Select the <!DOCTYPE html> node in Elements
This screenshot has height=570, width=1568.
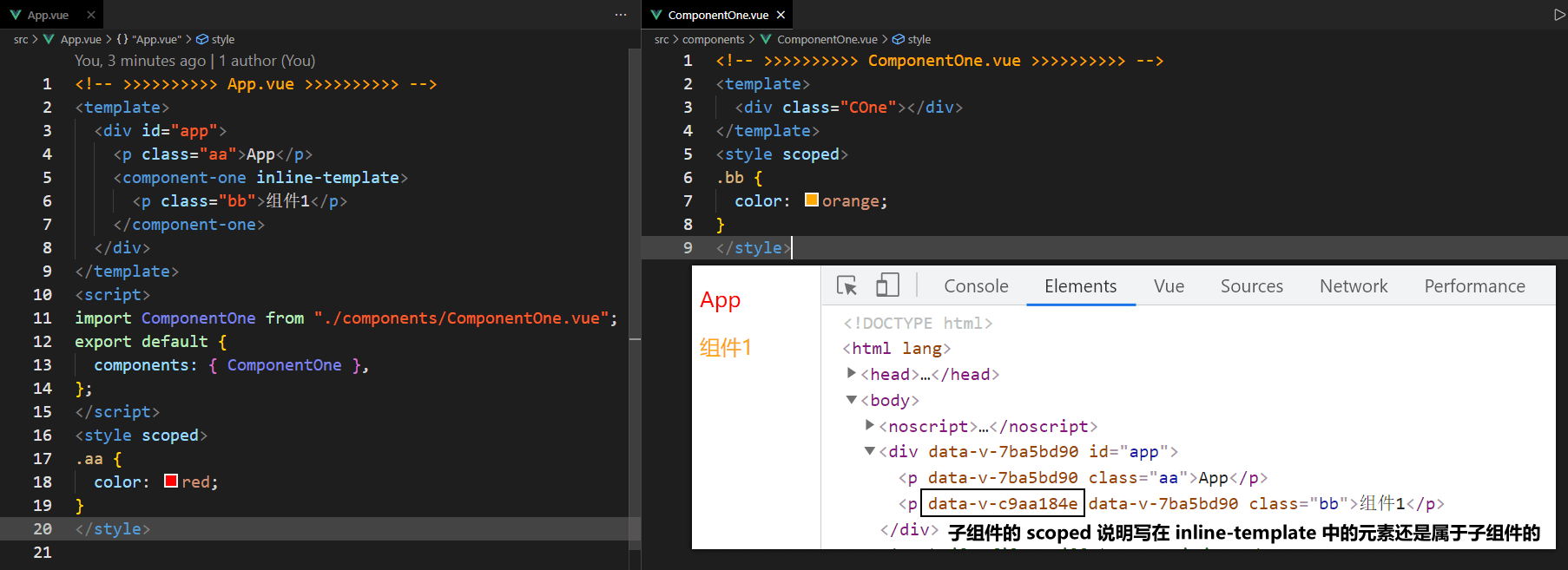point(918,323)
